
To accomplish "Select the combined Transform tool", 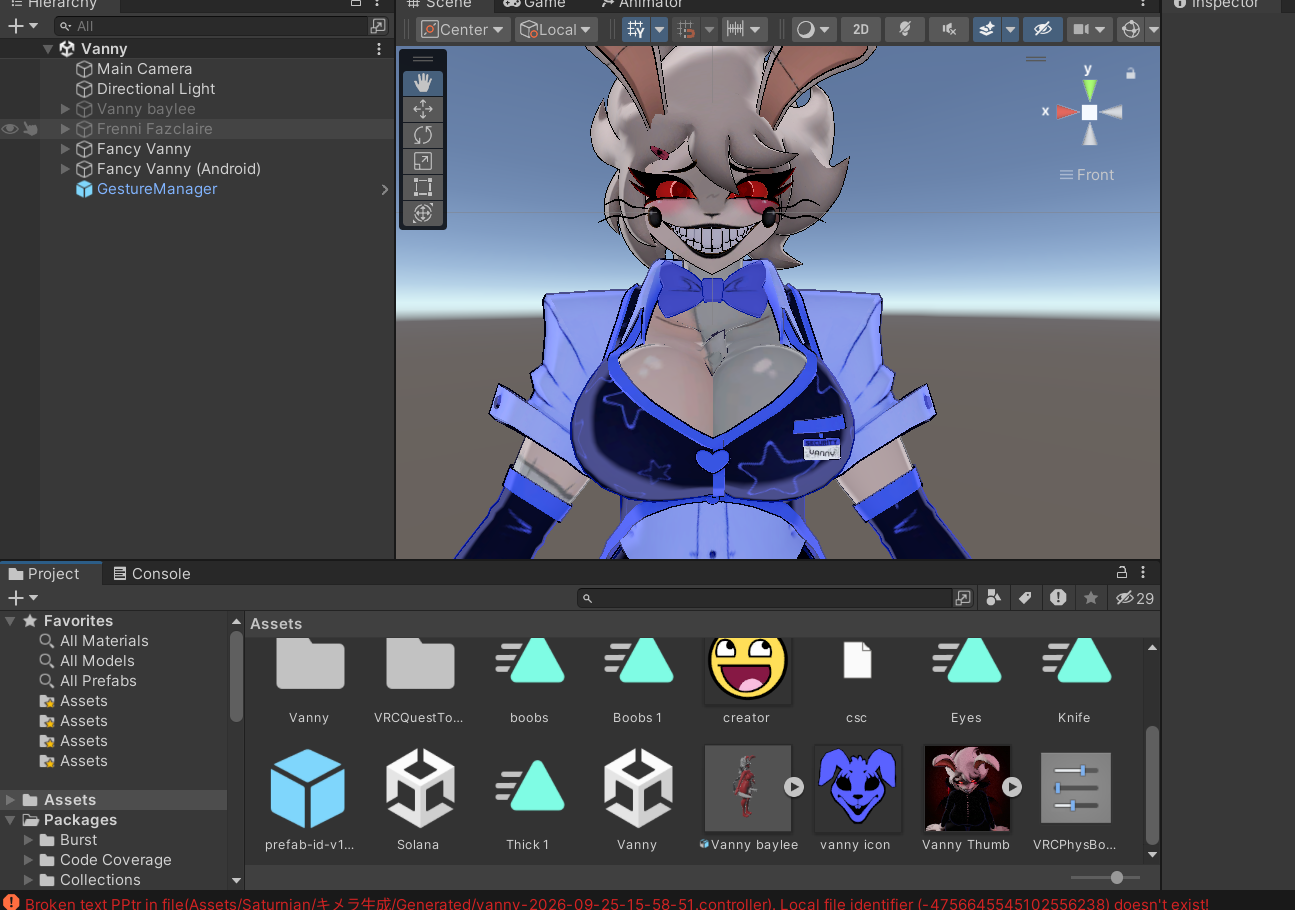I will [x=423, y=213].
